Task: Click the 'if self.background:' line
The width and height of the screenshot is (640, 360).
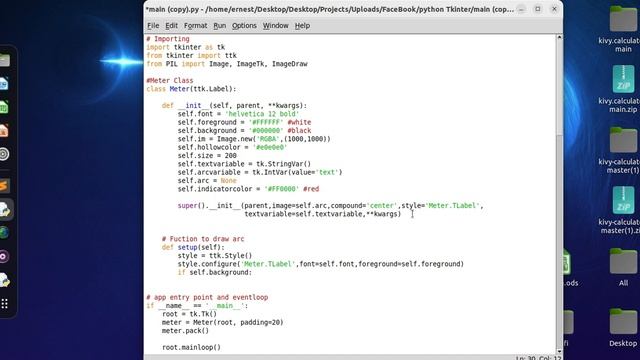Action: click(x=215, y=272)
